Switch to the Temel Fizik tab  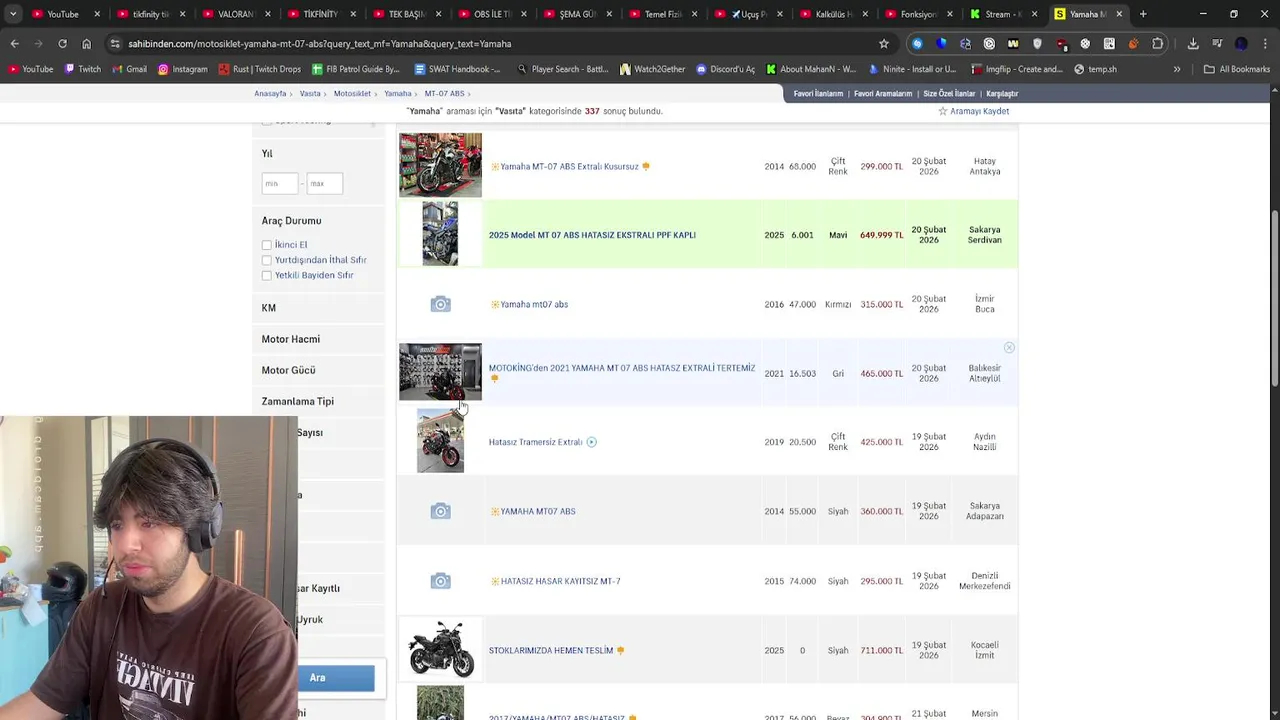point(662,14)
